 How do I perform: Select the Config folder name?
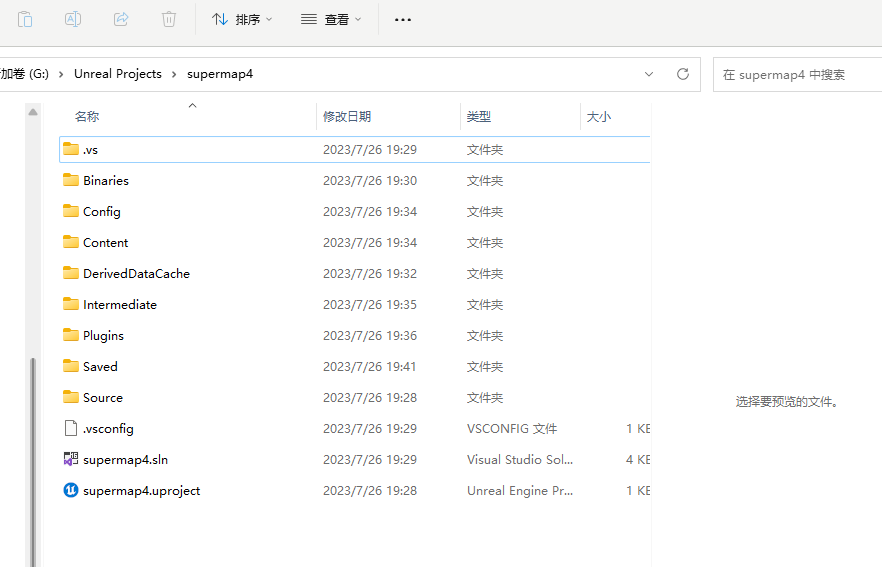click(102, 212)
